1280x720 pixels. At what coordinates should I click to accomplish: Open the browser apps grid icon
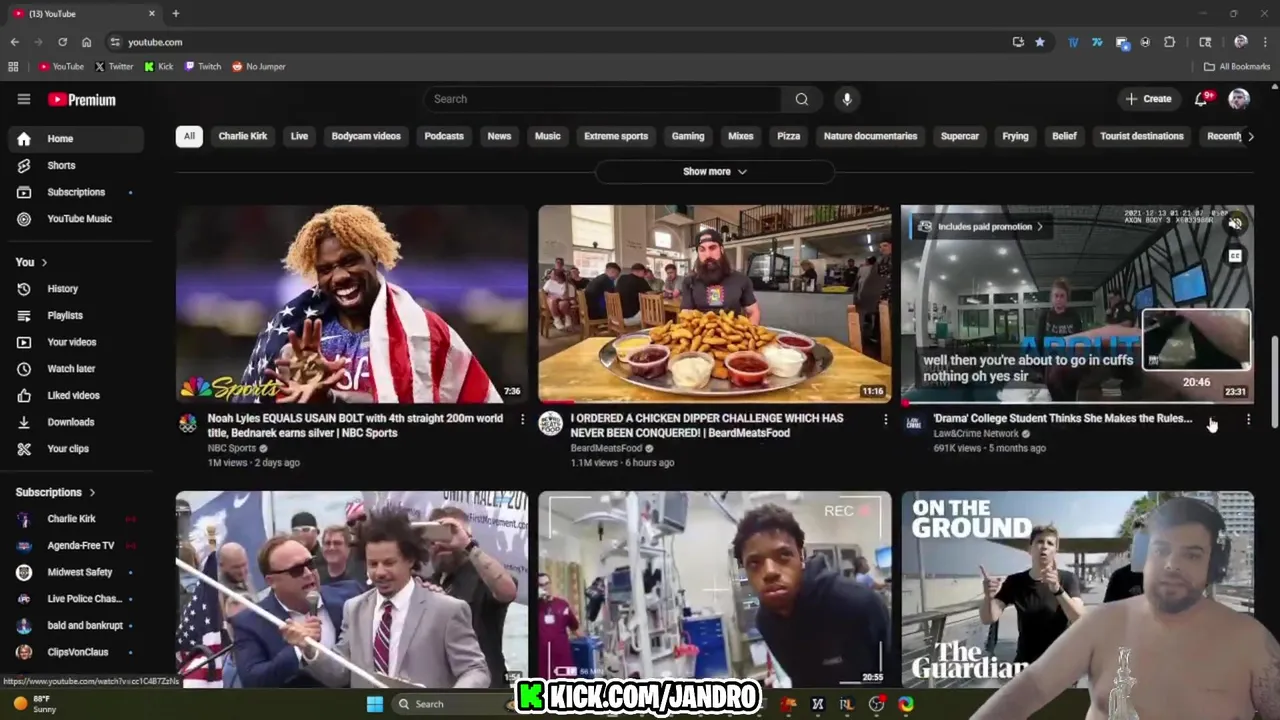pos(13,66)
